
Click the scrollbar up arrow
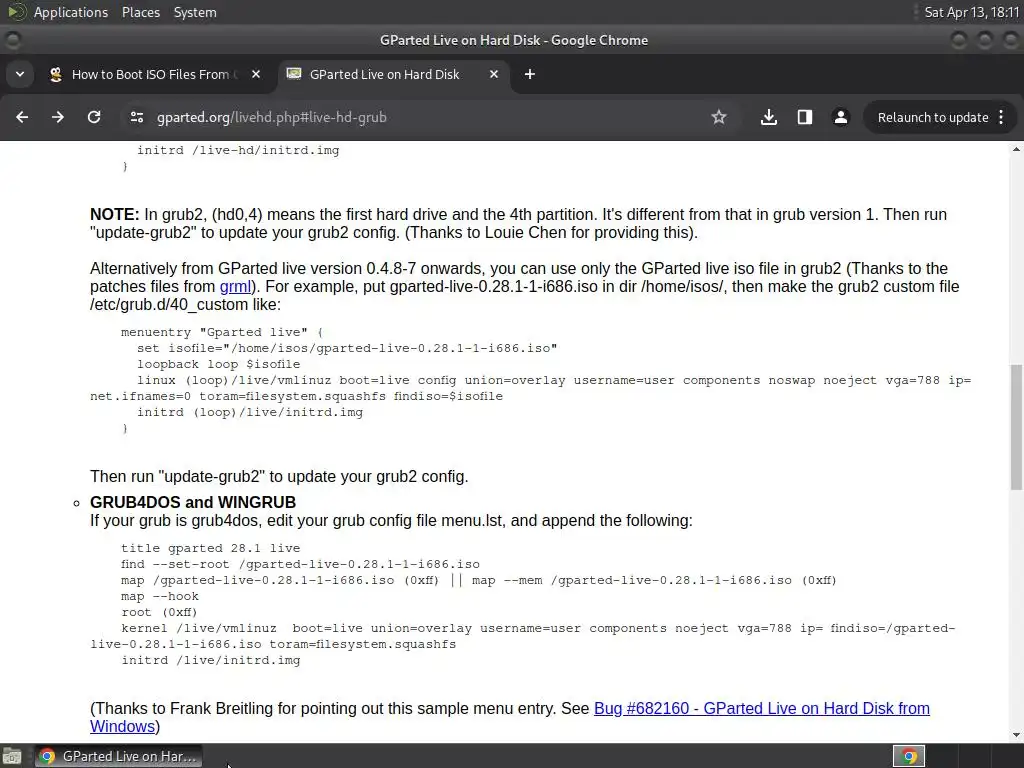coord(1016,150)
